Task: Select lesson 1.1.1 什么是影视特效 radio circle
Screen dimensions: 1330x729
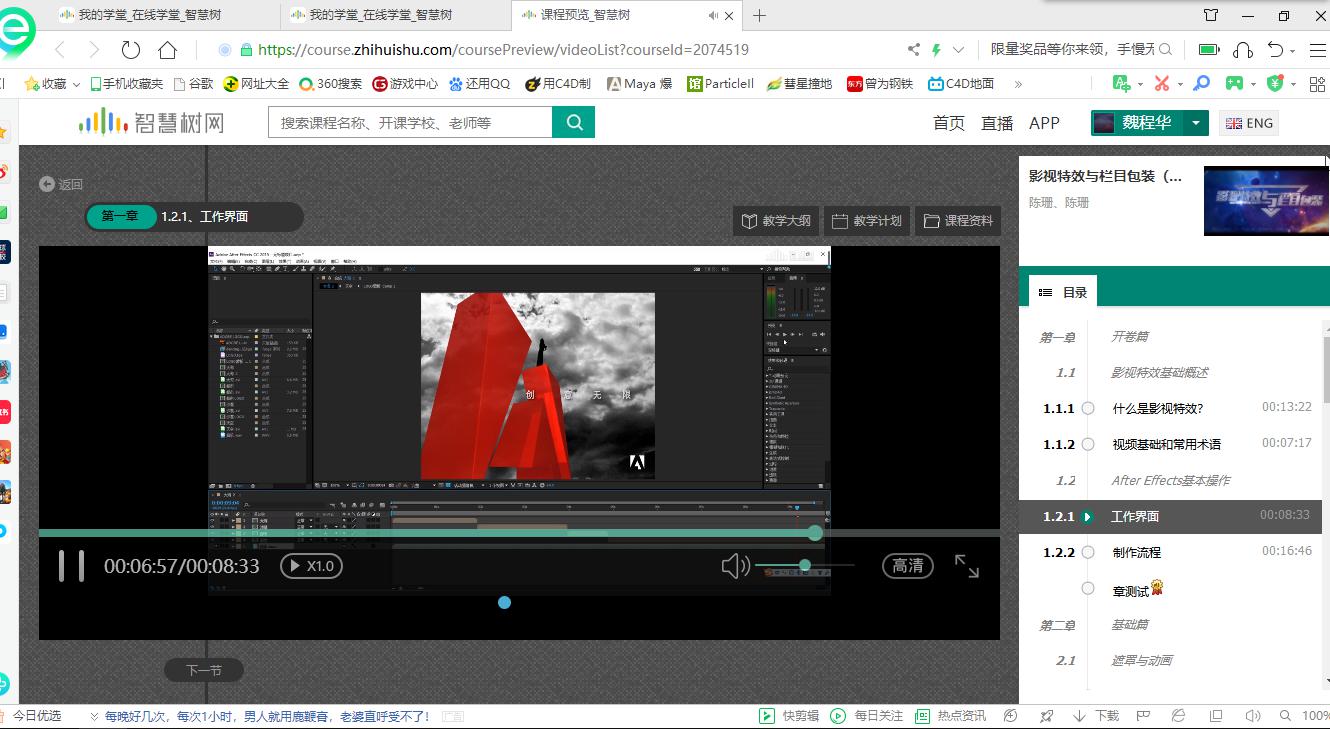Action: tap(1088, 408)
